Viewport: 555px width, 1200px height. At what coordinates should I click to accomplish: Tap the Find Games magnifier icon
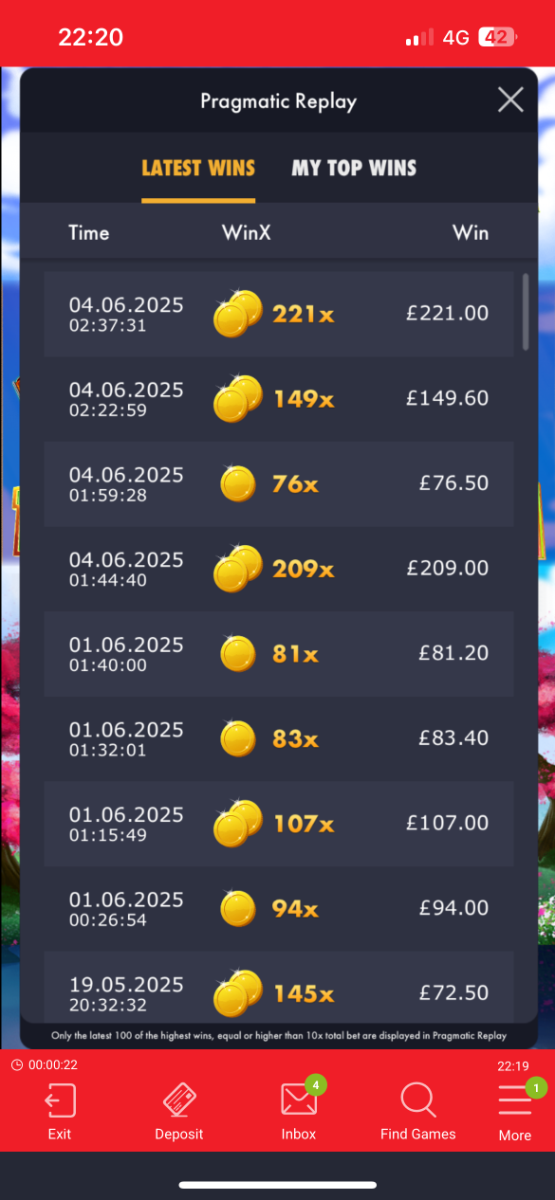[418, 1101]
